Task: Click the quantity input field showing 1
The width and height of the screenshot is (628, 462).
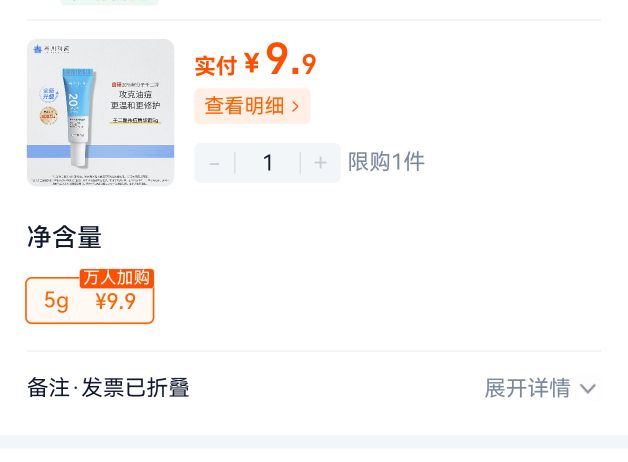Action: tap(268, 163)
